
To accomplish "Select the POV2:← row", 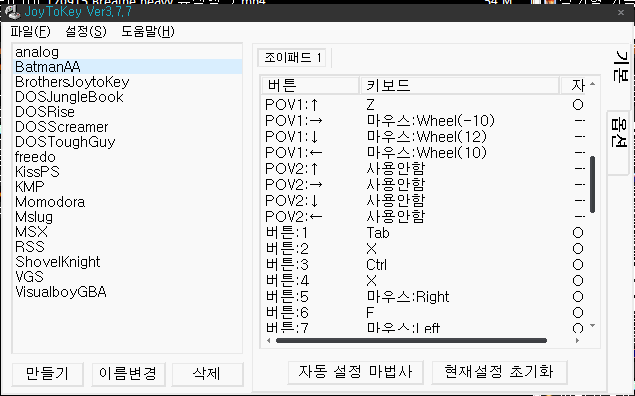I will [x=424, y=217].
